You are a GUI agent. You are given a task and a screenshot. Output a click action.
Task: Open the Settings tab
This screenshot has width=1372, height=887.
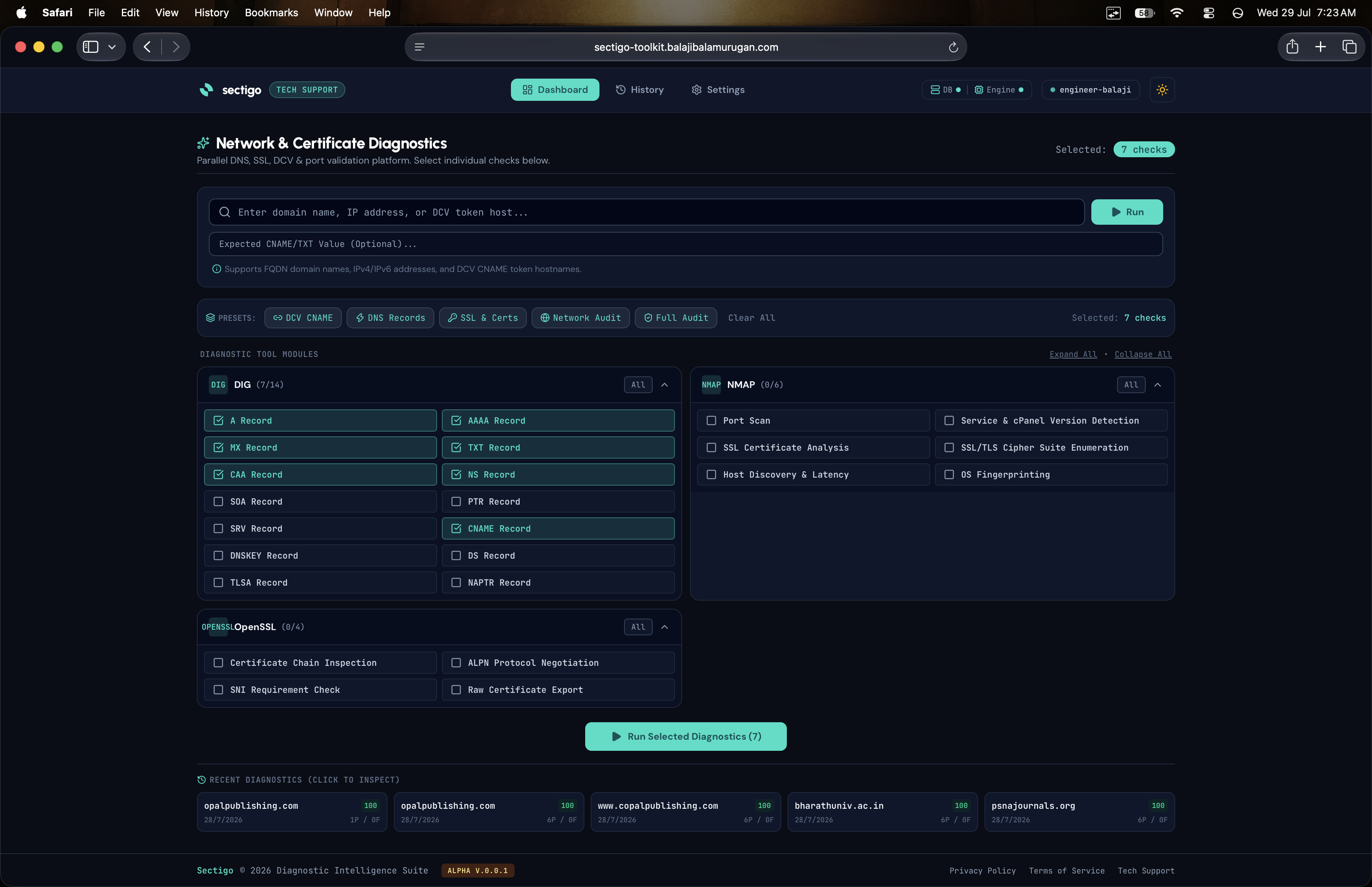tap(717, 90)
